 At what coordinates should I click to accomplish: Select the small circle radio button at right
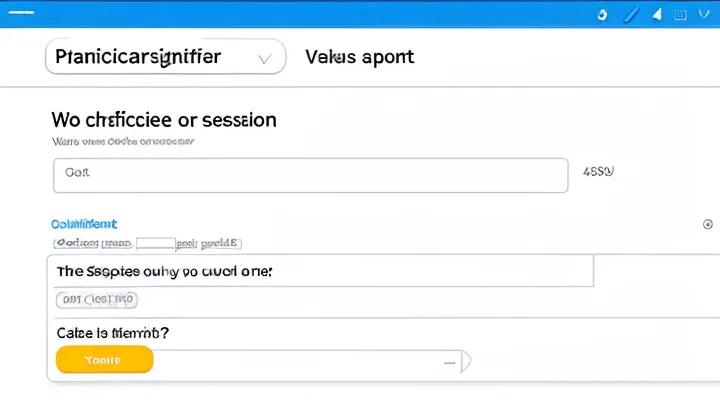708,225
